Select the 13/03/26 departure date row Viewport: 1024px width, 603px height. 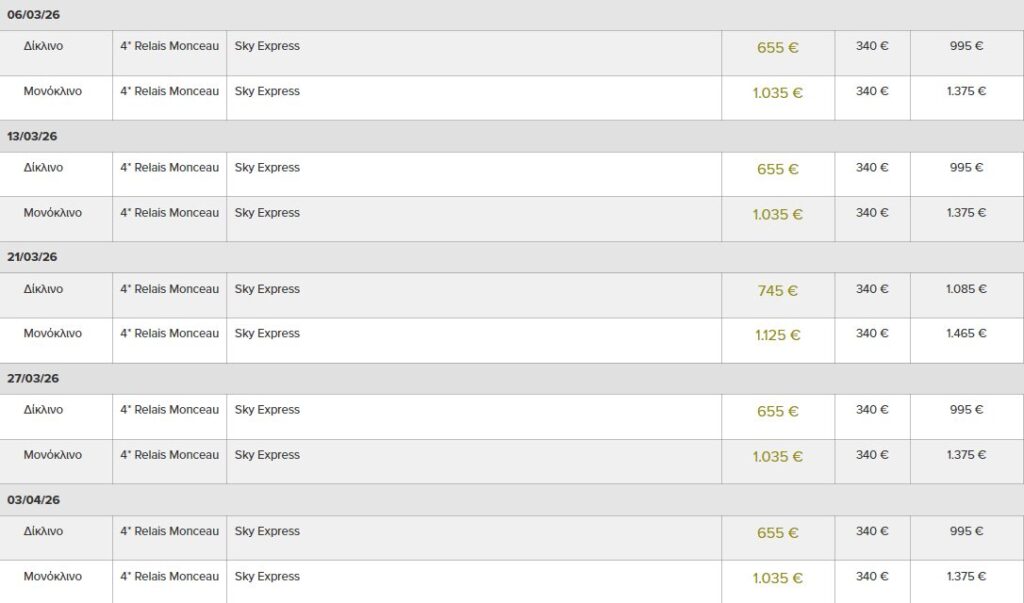pos(33,136)
